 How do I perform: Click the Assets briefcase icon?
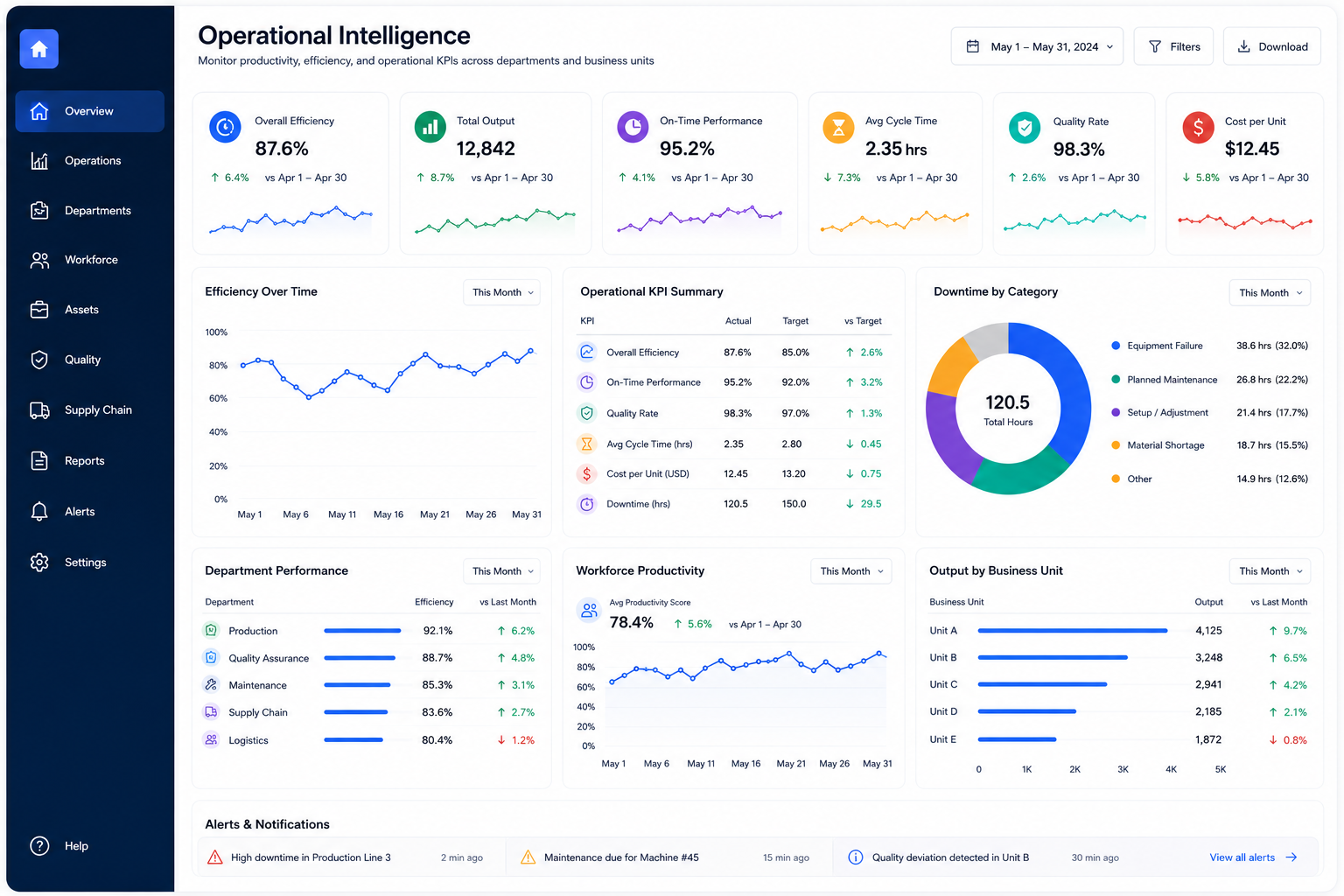coord(39,310)
